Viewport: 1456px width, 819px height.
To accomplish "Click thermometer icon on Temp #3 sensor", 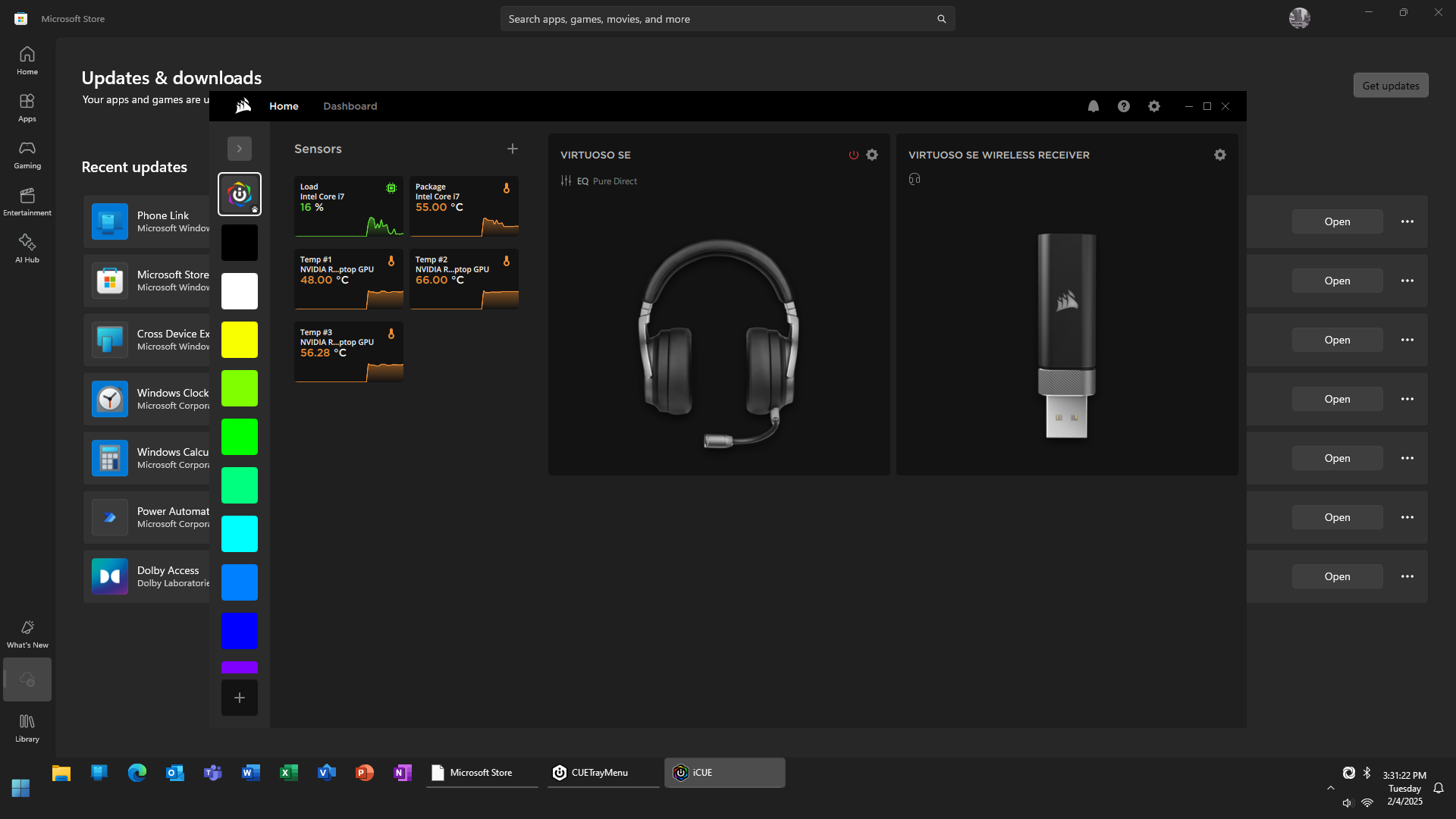I will coord(391,334).
